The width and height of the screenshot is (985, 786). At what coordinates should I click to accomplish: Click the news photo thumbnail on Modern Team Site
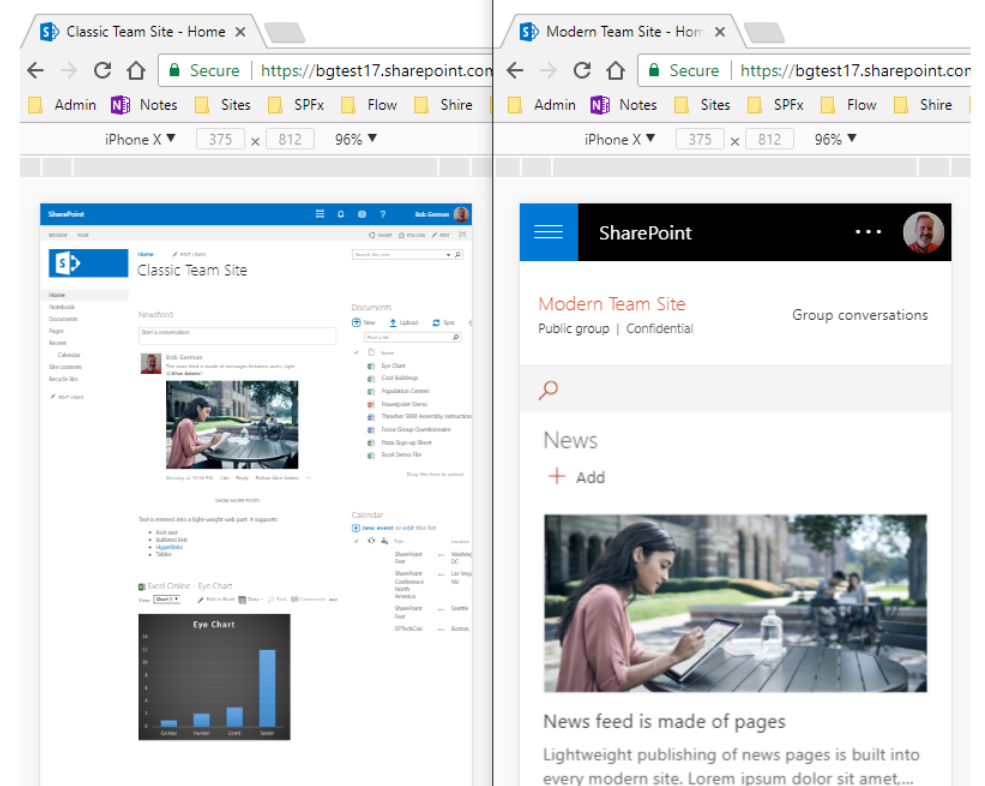point(735,603)
